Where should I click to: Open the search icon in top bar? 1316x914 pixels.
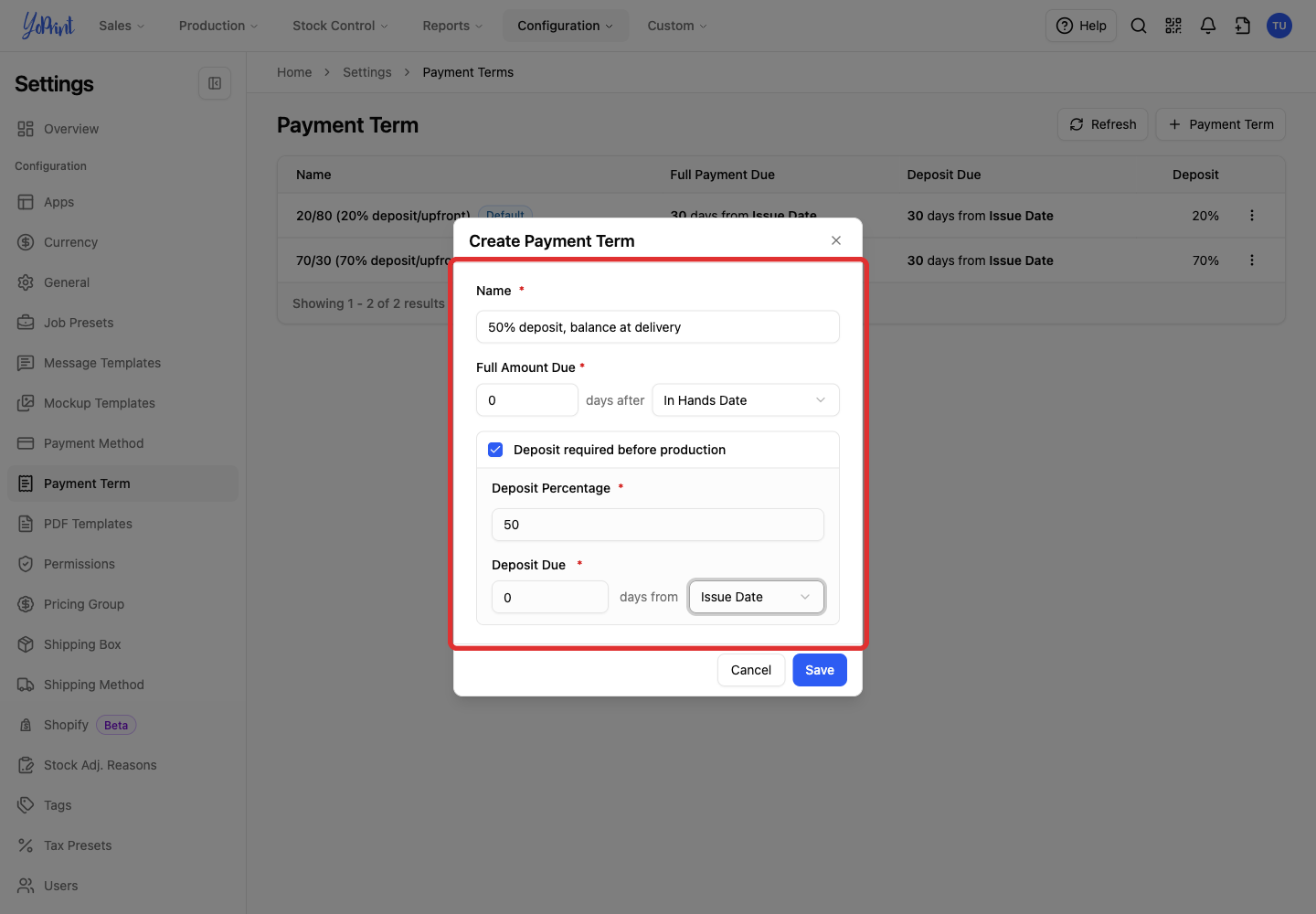(1139, 26)
